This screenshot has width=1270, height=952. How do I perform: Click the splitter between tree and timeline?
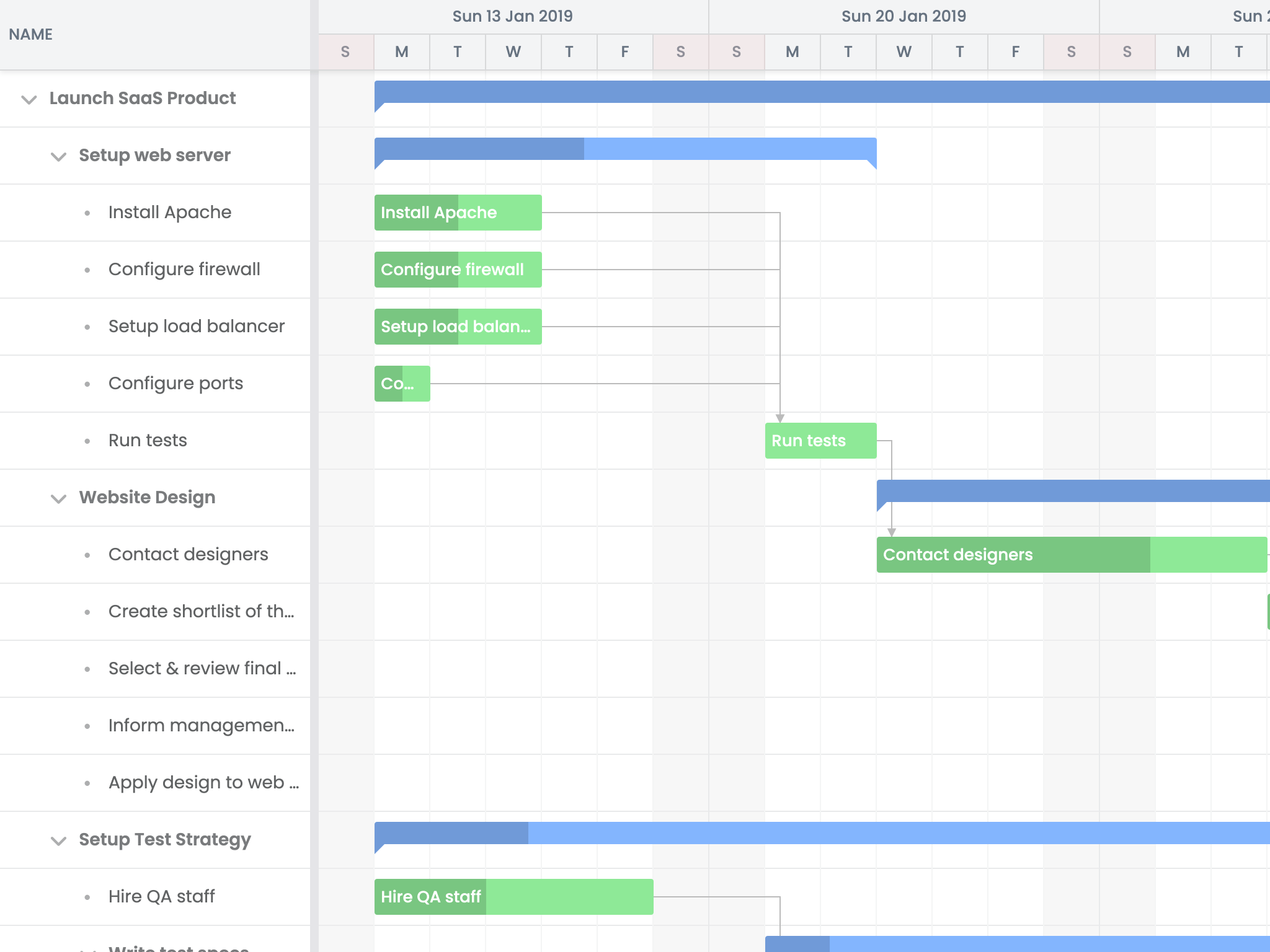pyautogui.click(x=314, y=476)
